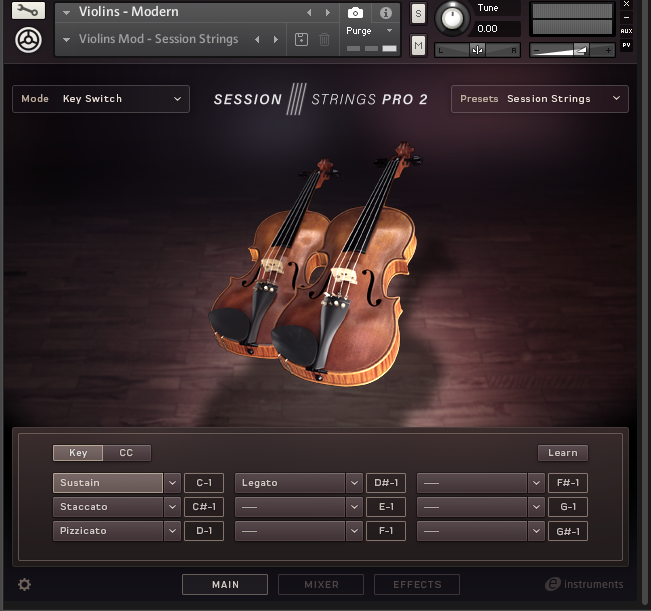Open the wrench instrument edit mode
This screenshot has width=651, height=611.
click(28, 10)
